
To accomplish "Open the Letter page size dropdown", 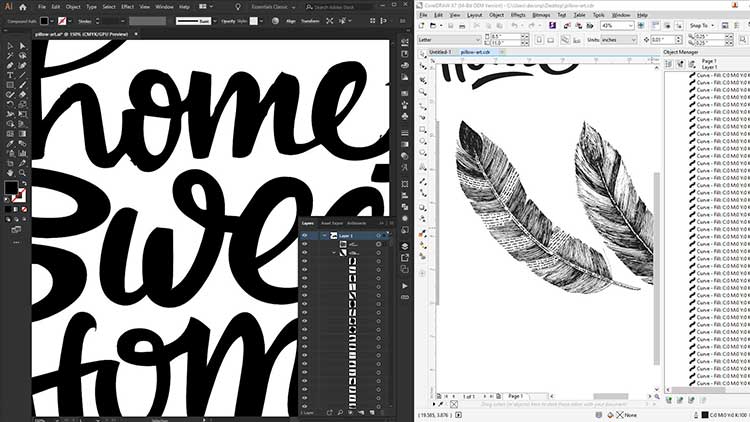I will tap(477, 40).
